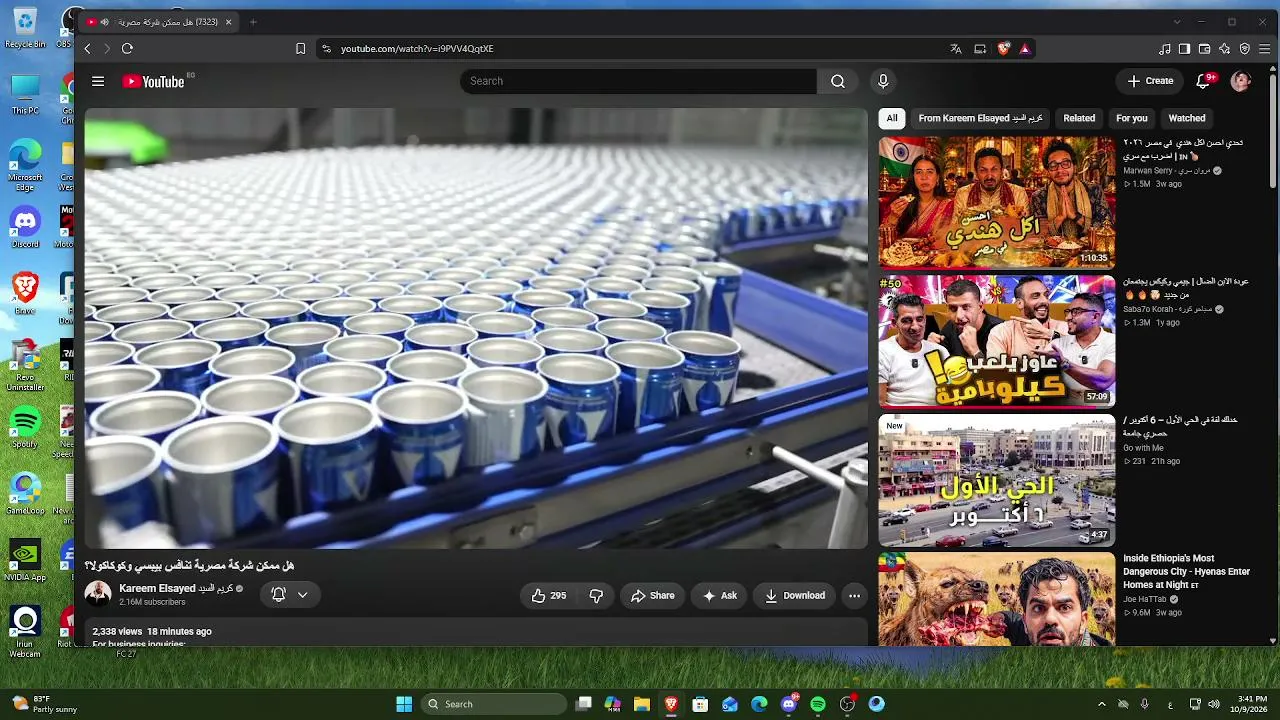This screenshot has height=720, width=1280.
Task: Open the Windows Start menu
Action: pos(404,704)
